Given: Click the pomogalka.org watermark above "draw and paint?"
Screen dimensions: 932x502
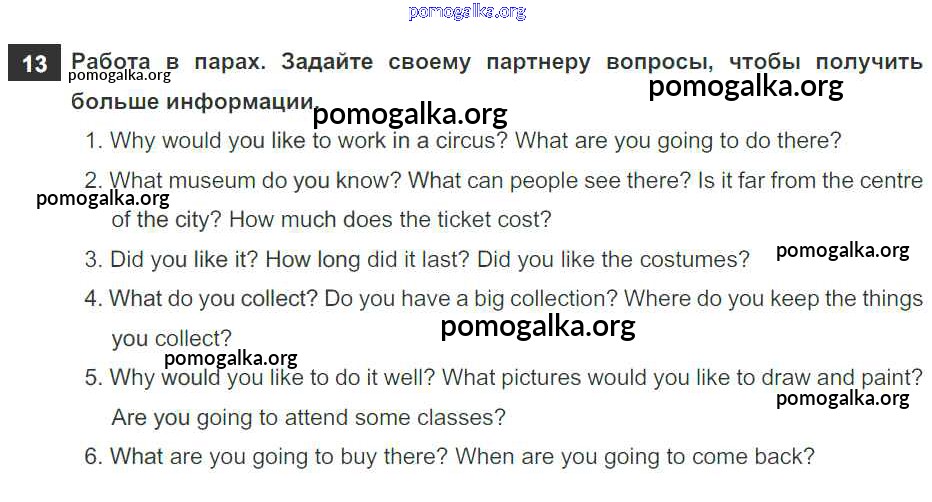Looking at the screenshot, I should point(842,399).
